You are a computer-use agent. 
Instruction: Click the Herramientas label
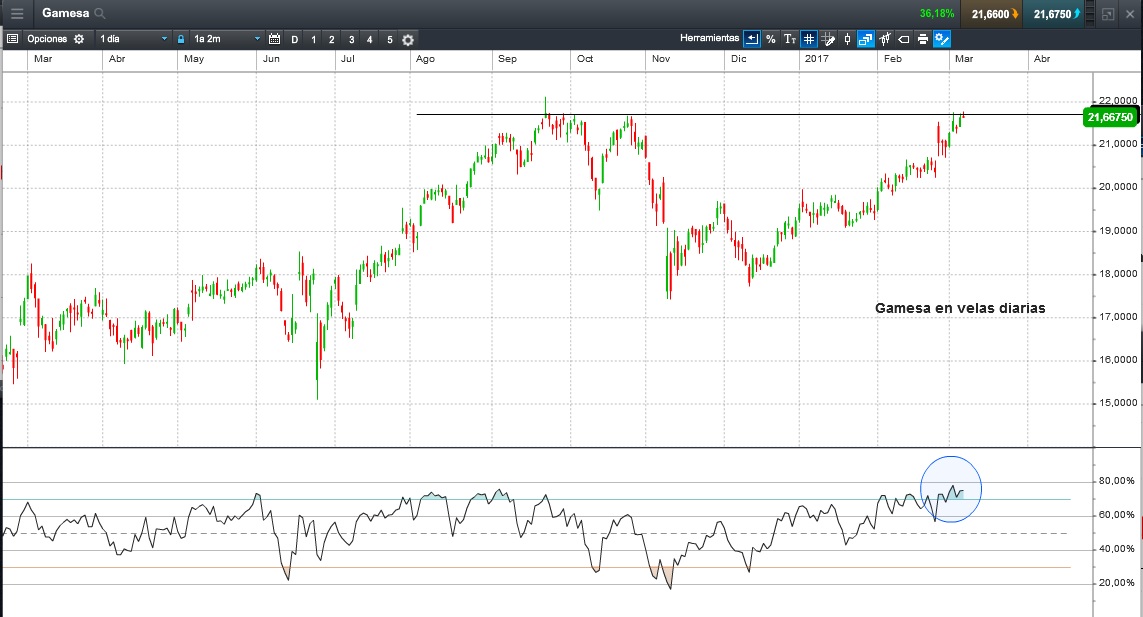pos(709,38)
